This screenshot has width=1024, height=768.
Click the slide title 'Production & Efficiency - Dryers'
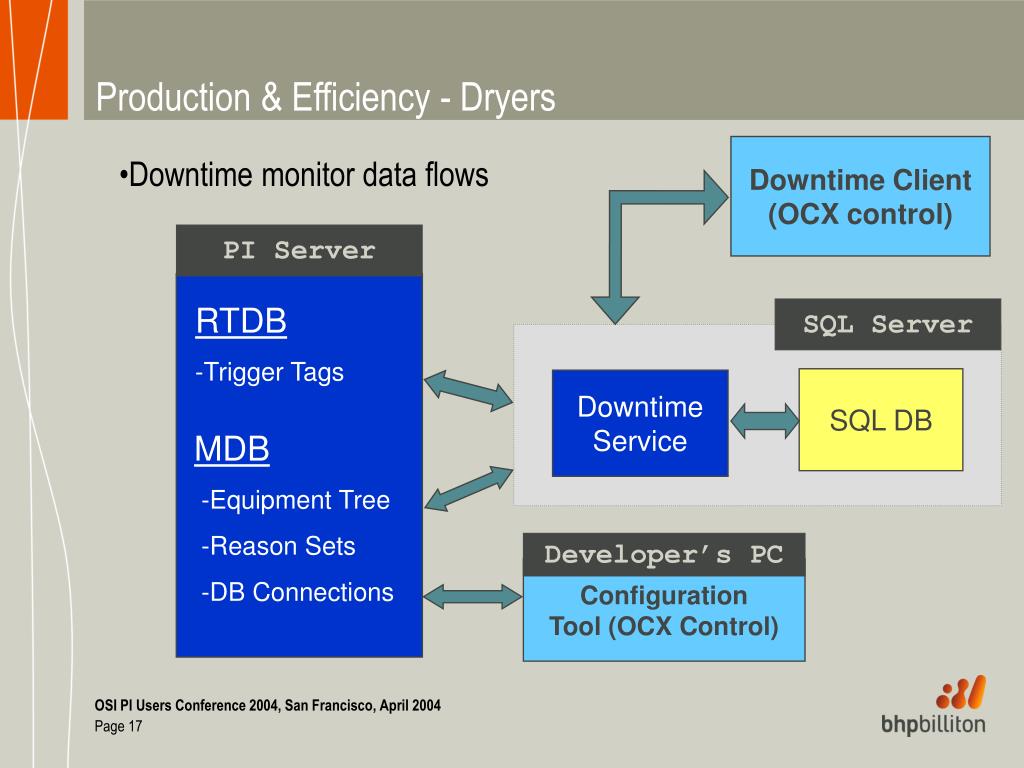pos(325,98)
